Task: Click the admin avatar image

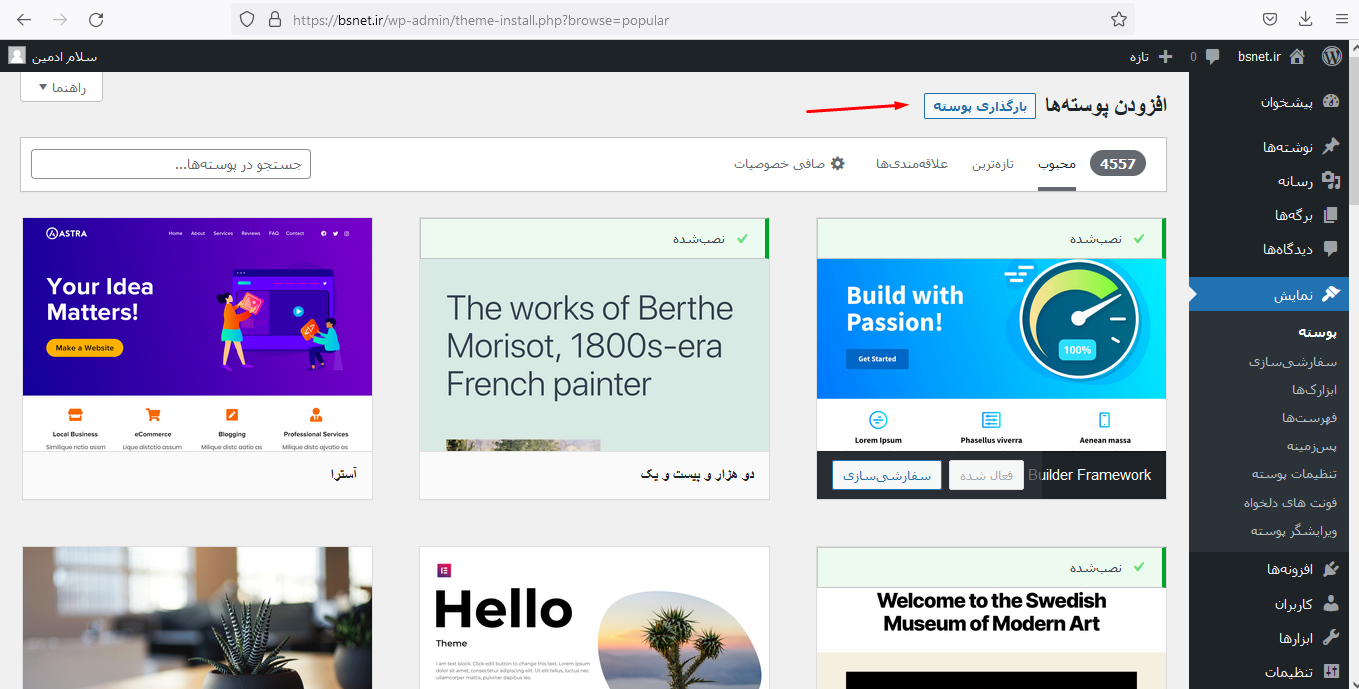Action: (17, 55)
